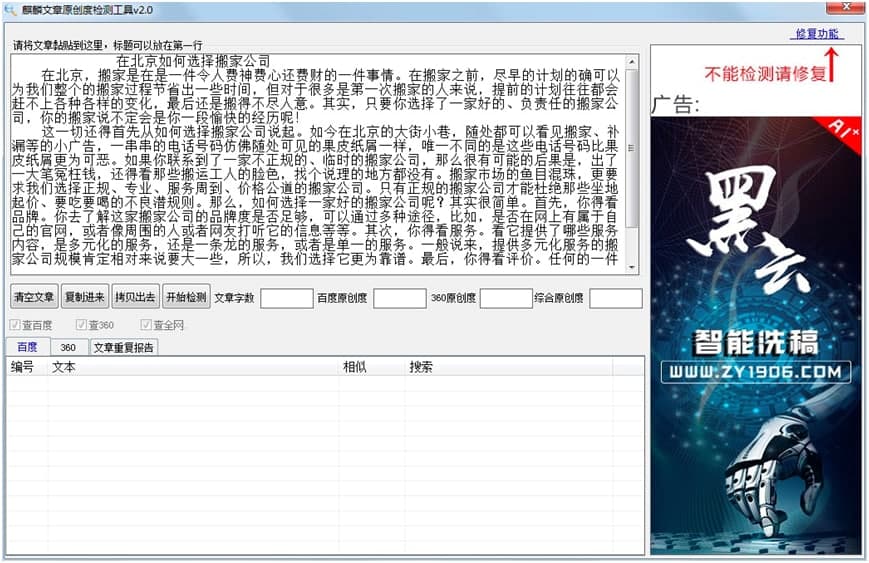Close the window with the red X button
Viewport: 869px width, 563px height.
[x=846, y=7]
